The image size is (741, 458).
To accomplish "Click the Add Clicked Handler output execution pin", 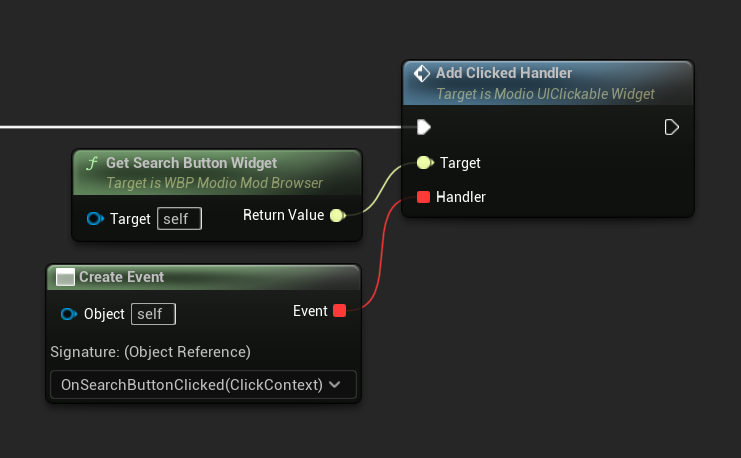I will tap(672, 127).
